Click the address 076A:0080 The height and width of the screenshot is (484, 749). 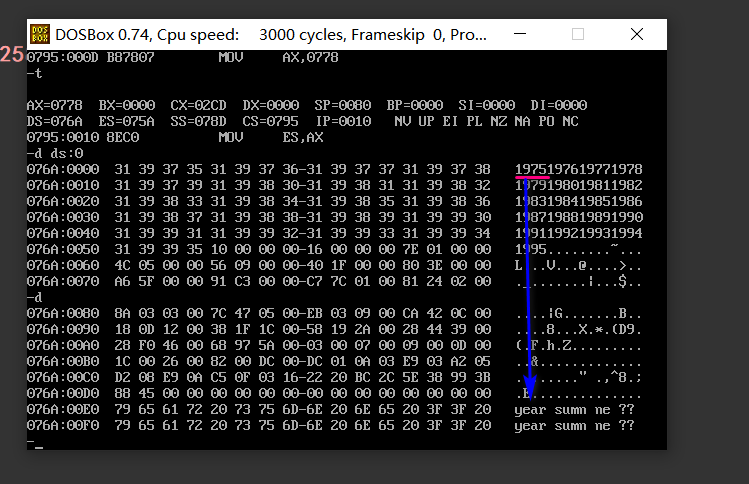pyautogui.click(x=63, y=313)
